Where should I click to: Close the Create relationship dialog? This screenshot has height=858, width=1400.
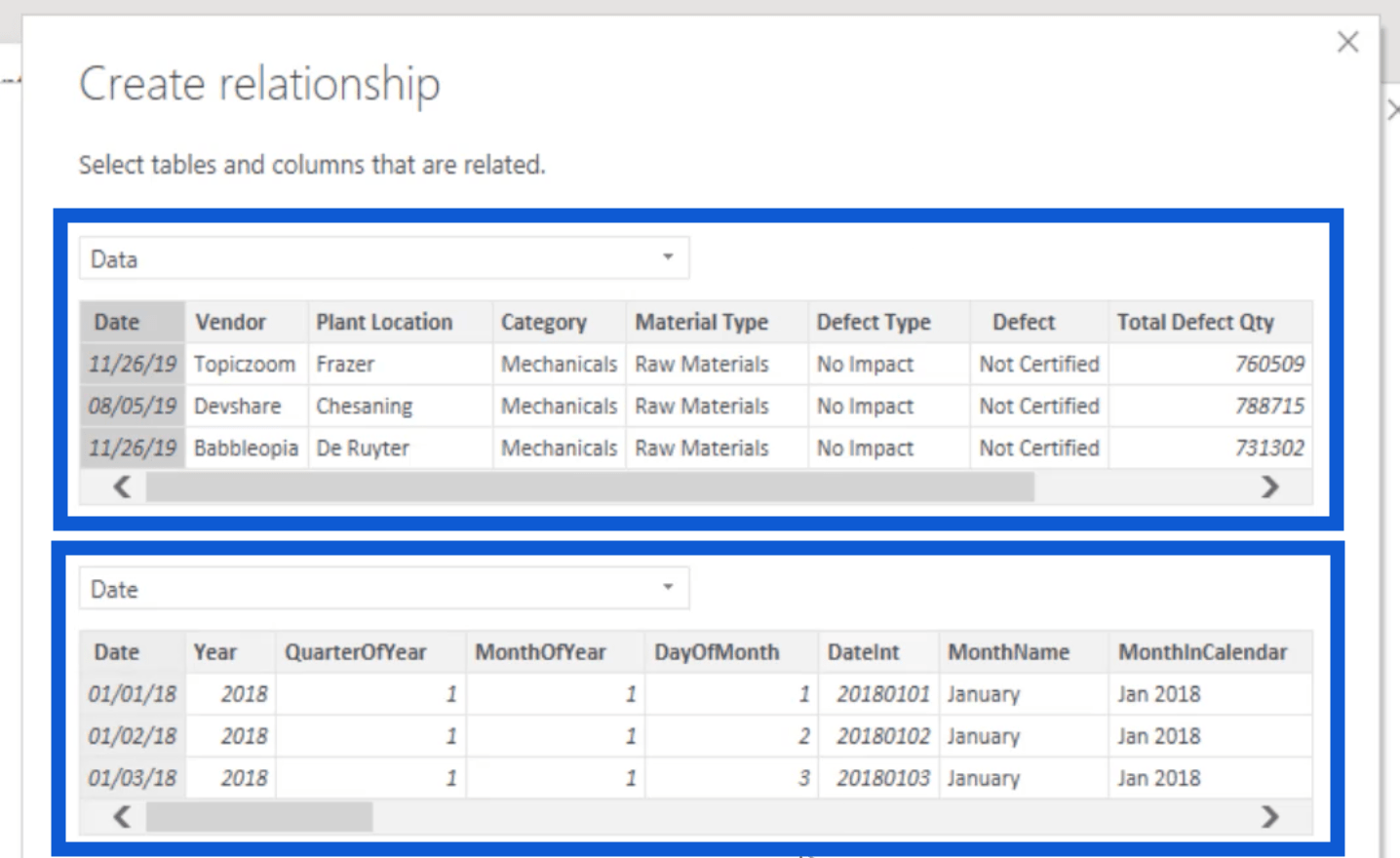point(1347,42)
